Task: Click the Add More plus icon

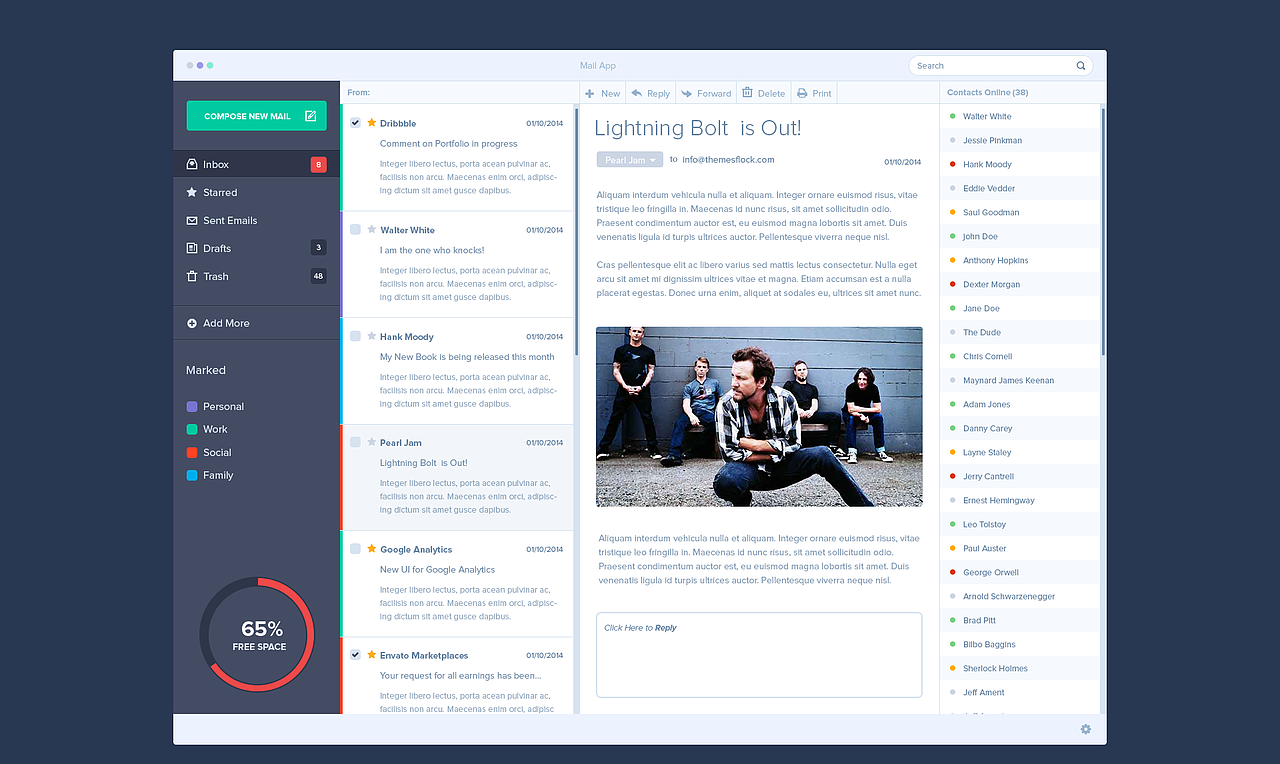Action: point(192,323)
